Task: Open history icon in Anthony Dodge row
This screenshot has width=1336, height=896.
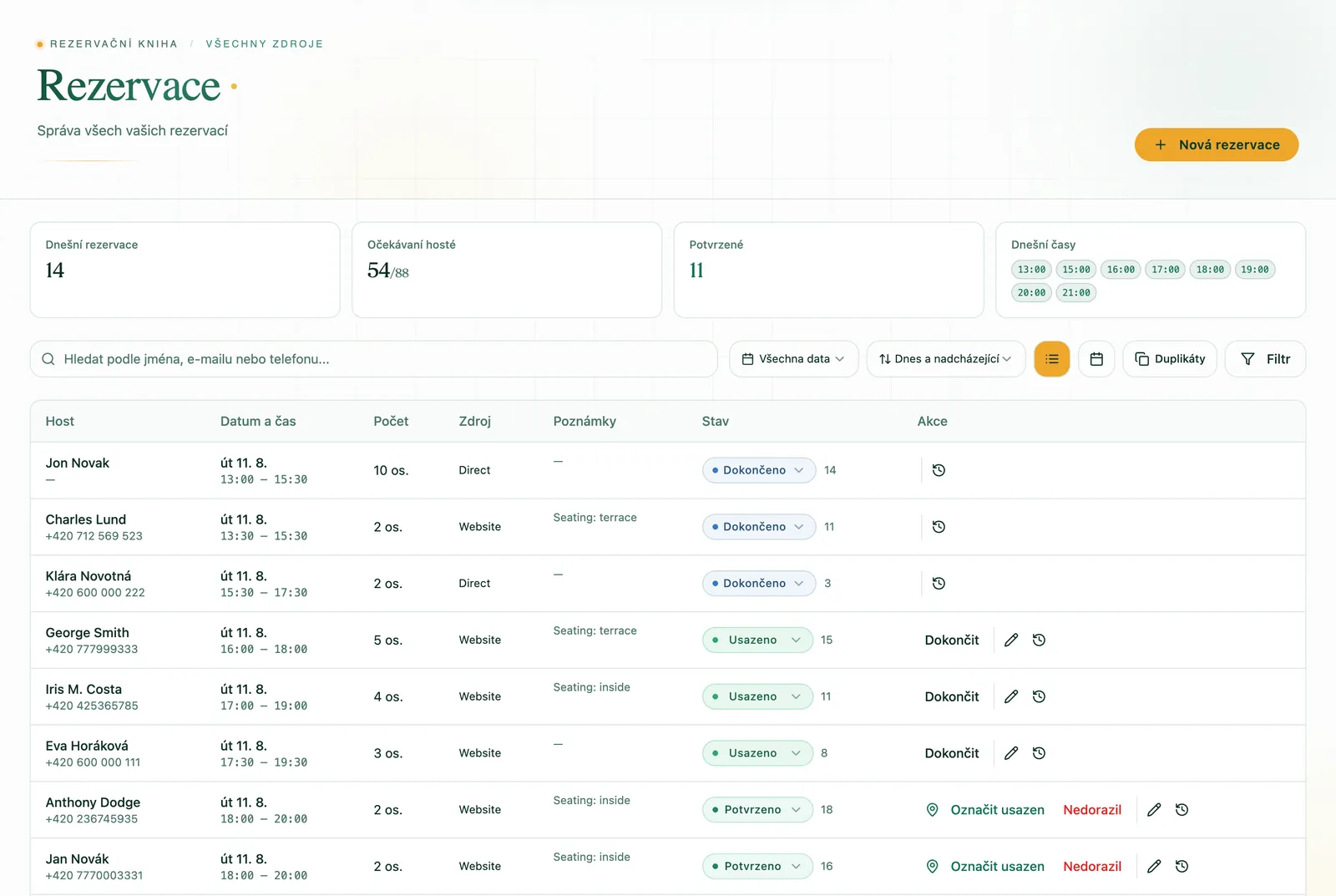Action: (1182, 810)
